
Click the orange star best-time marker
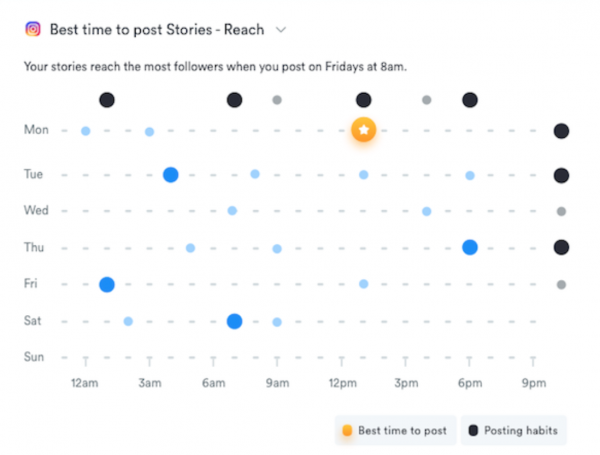tap(364, 130)
